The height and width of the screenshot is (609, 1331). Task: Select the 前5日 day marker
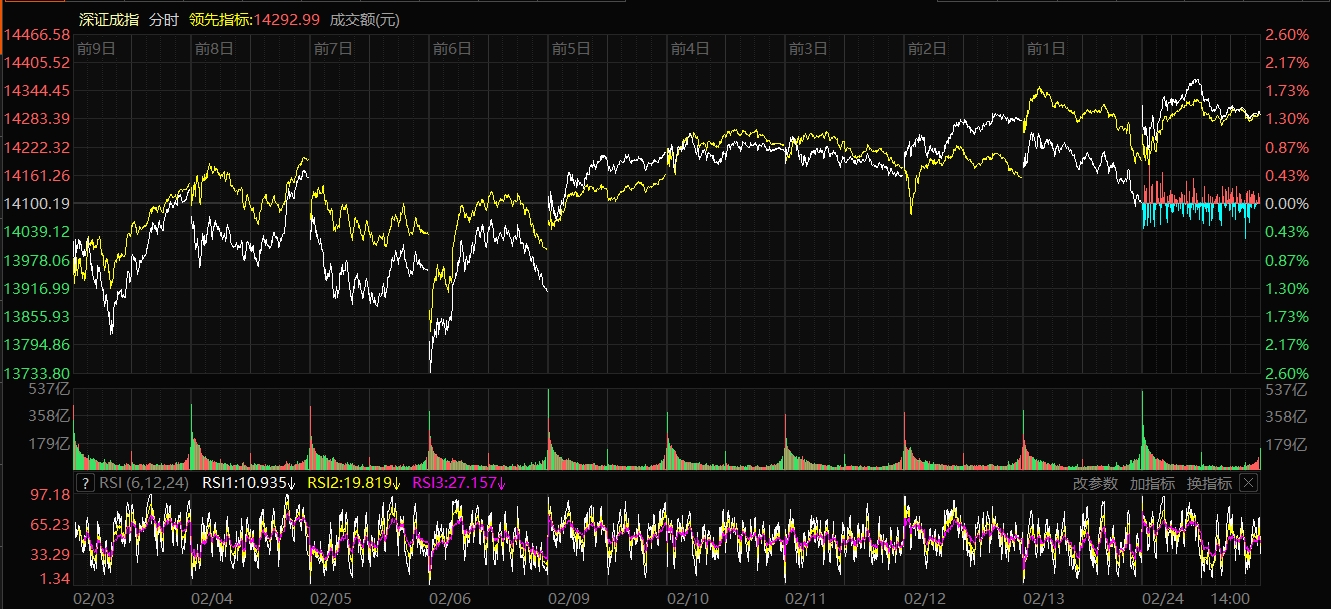click(571, 48)
